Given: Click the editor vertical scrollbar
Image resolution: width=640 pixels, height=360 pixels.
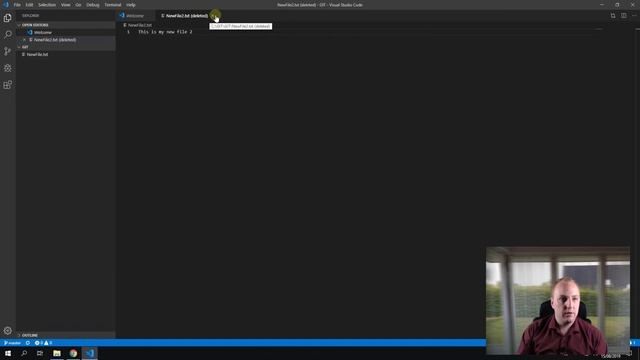Looking at the screenshot, I should point(637,184).
